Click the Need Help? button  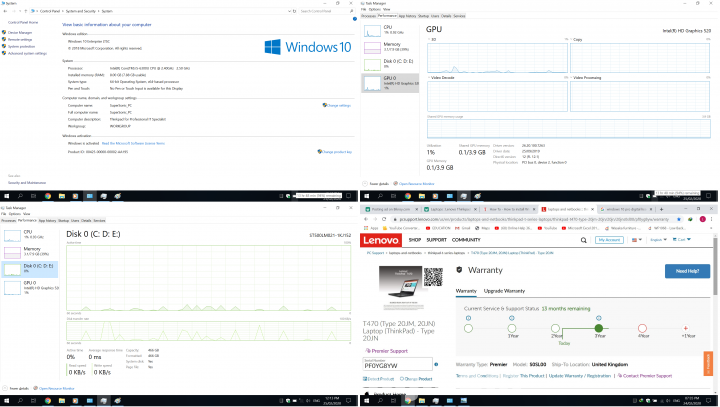click(687, 271)
